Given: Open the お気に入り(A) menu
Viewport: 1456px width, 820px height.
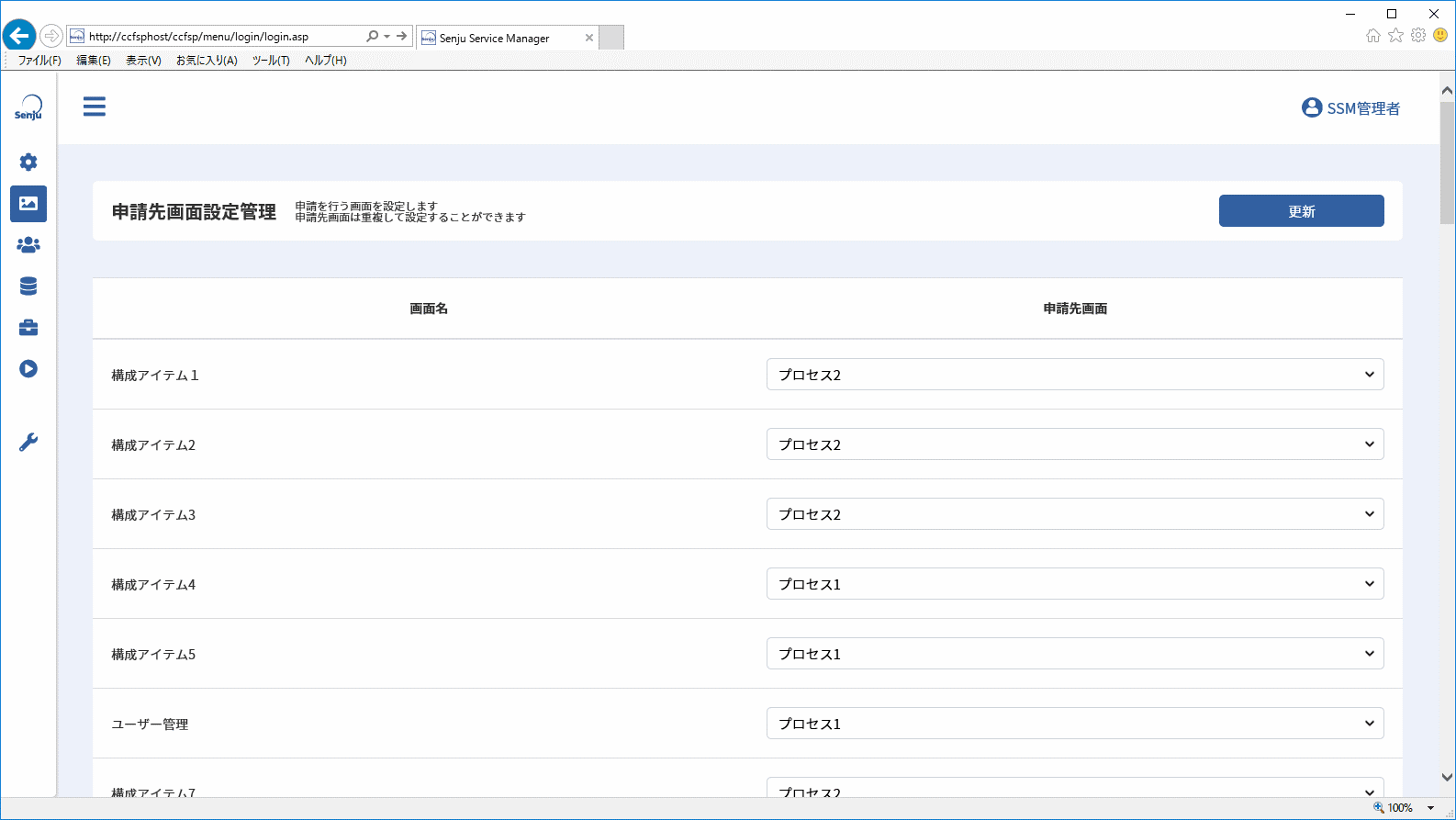Looking at the screenshot, I should click(x=207, y=61).
